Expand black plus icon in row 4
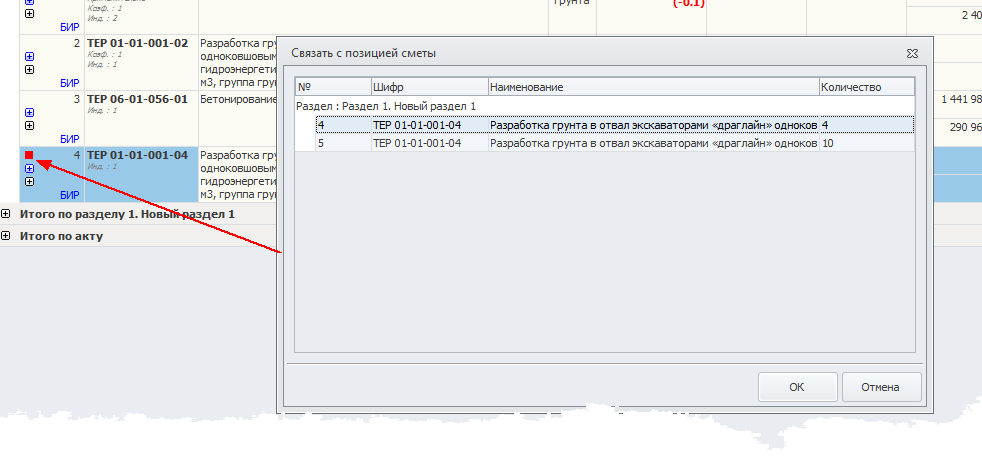The height and width of the screenshot is (459, 982). tap(29, 182)
